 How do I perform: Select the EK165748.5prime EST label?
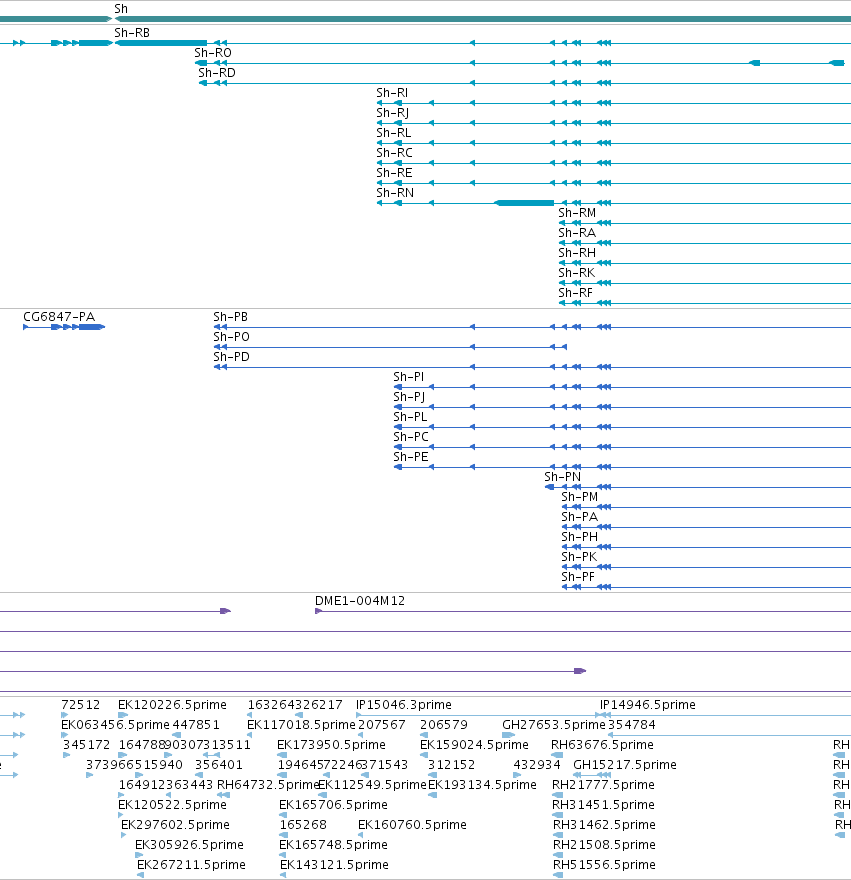tap(333, 845)
